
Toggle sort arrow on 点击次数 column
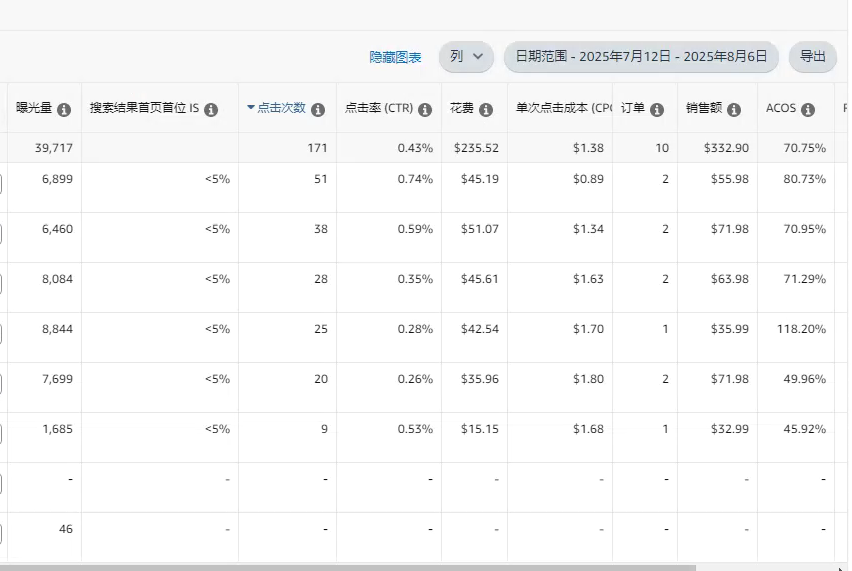point(250,108)
